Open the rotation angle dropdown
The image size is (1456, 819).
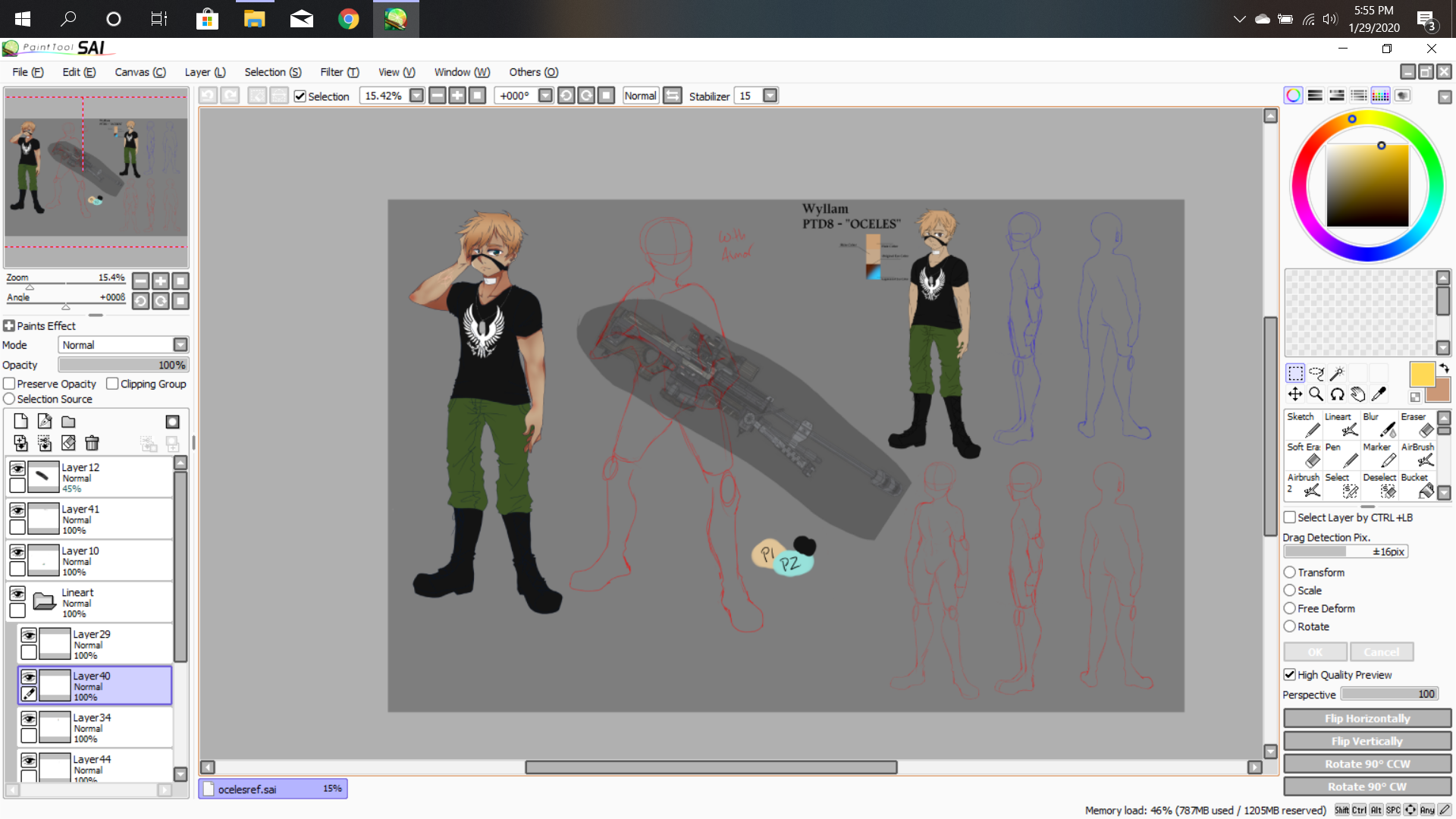coord(545,96)
